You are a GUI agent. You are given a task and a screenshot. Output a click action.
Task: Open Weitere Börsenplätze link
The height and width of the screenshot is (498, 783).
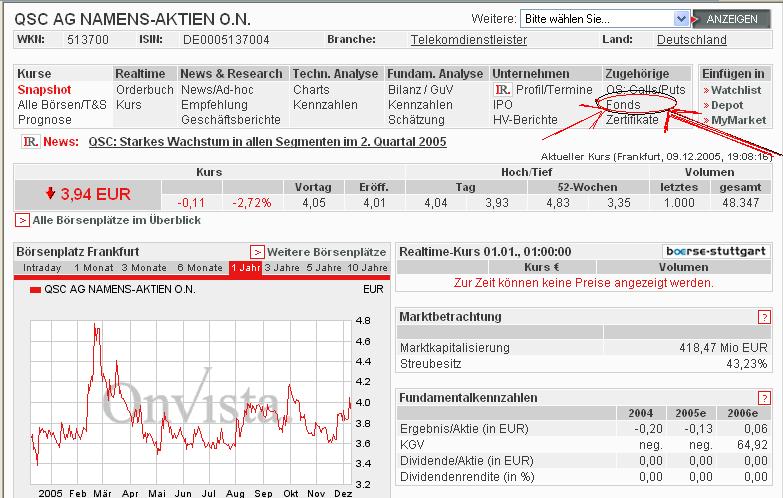(327, 252)
